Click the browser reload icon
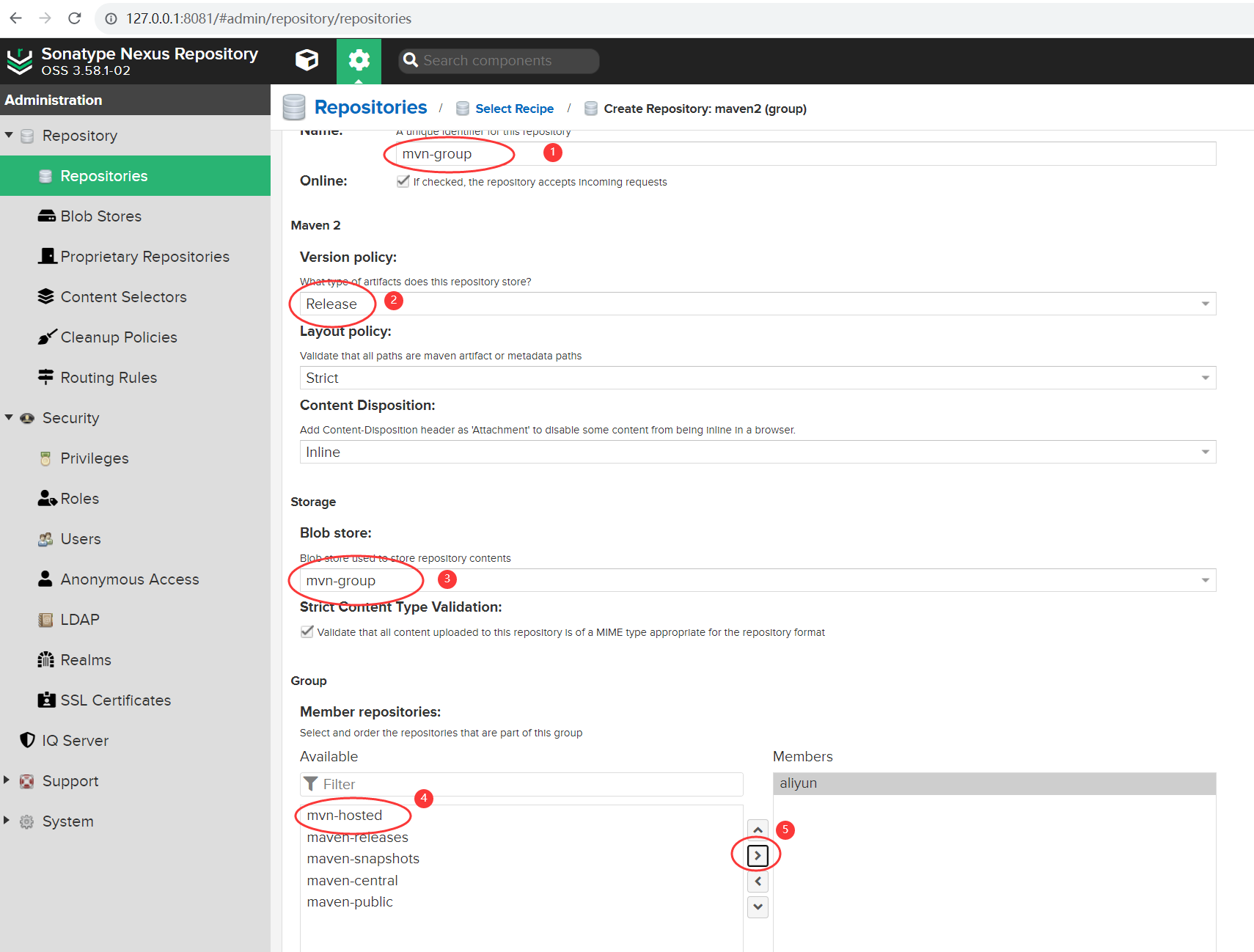Image resolution: width=1254 pixels, height=952 pixels. 74,18
